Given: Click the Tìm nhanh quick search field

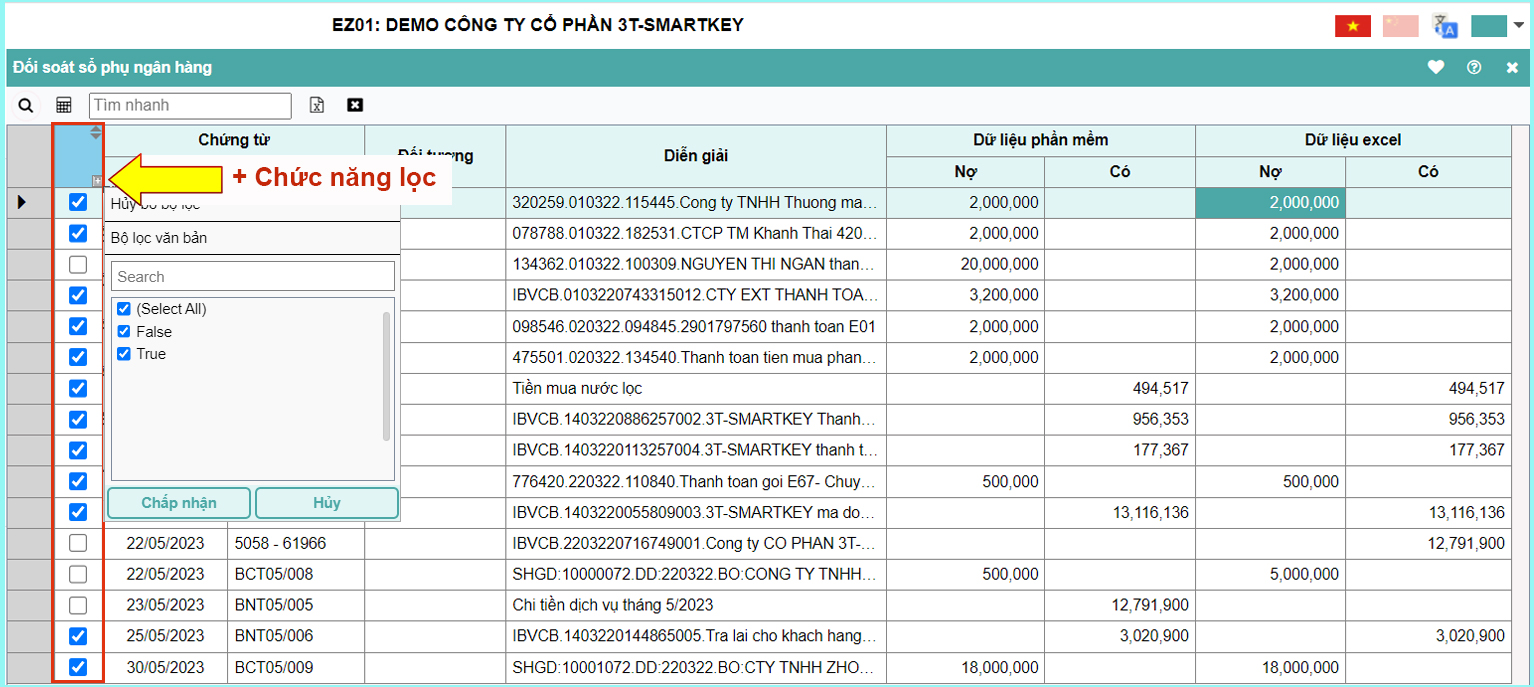Looking at the screenshot, I should point(190,105).
